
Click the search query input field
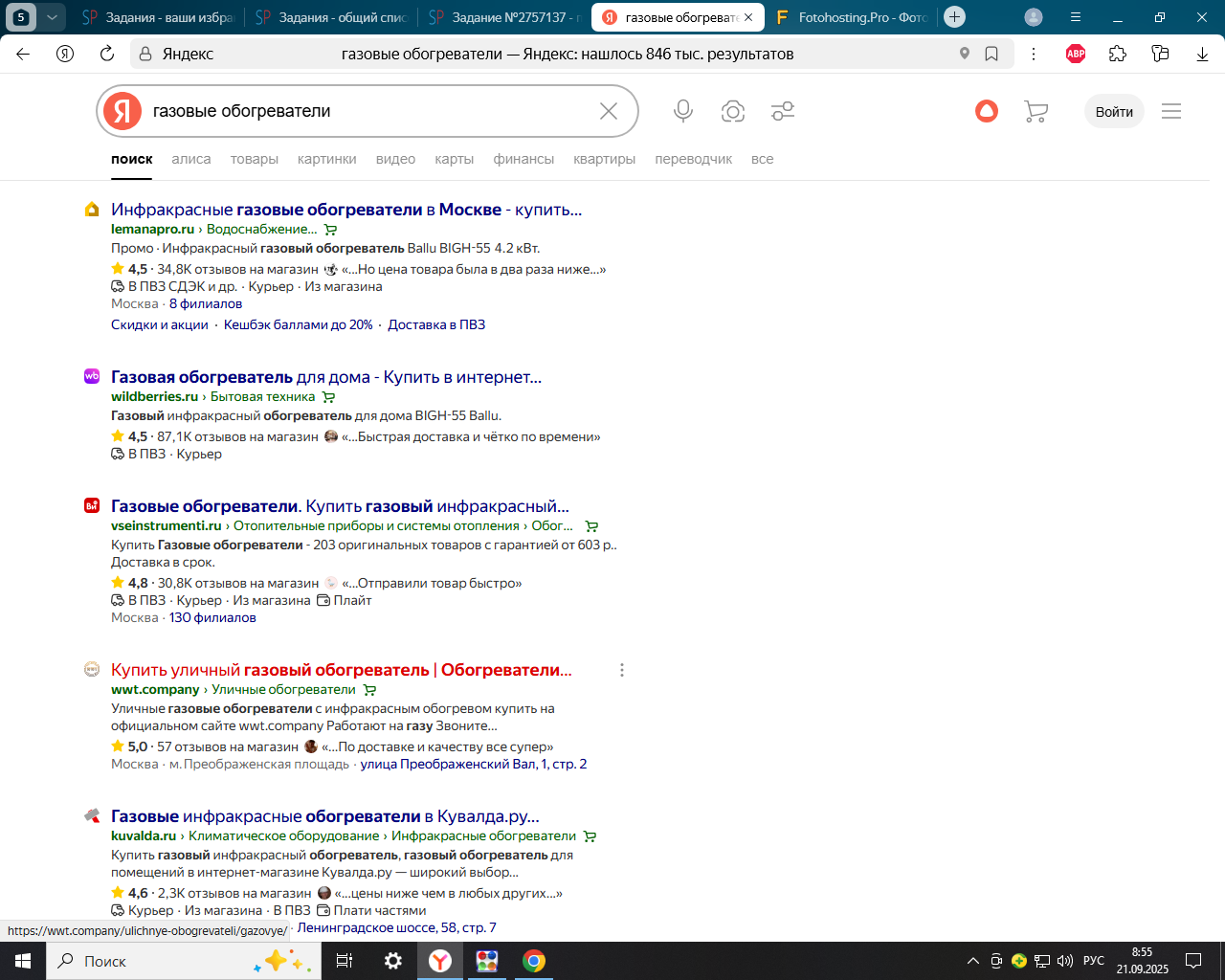tap(368, 111)
